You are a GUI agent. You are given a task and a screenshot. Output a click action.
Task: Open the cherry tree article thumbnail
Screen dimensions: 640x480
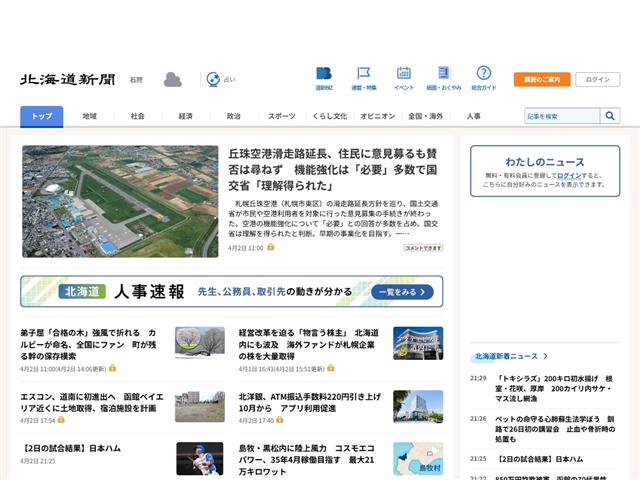(x=200, y=343)
